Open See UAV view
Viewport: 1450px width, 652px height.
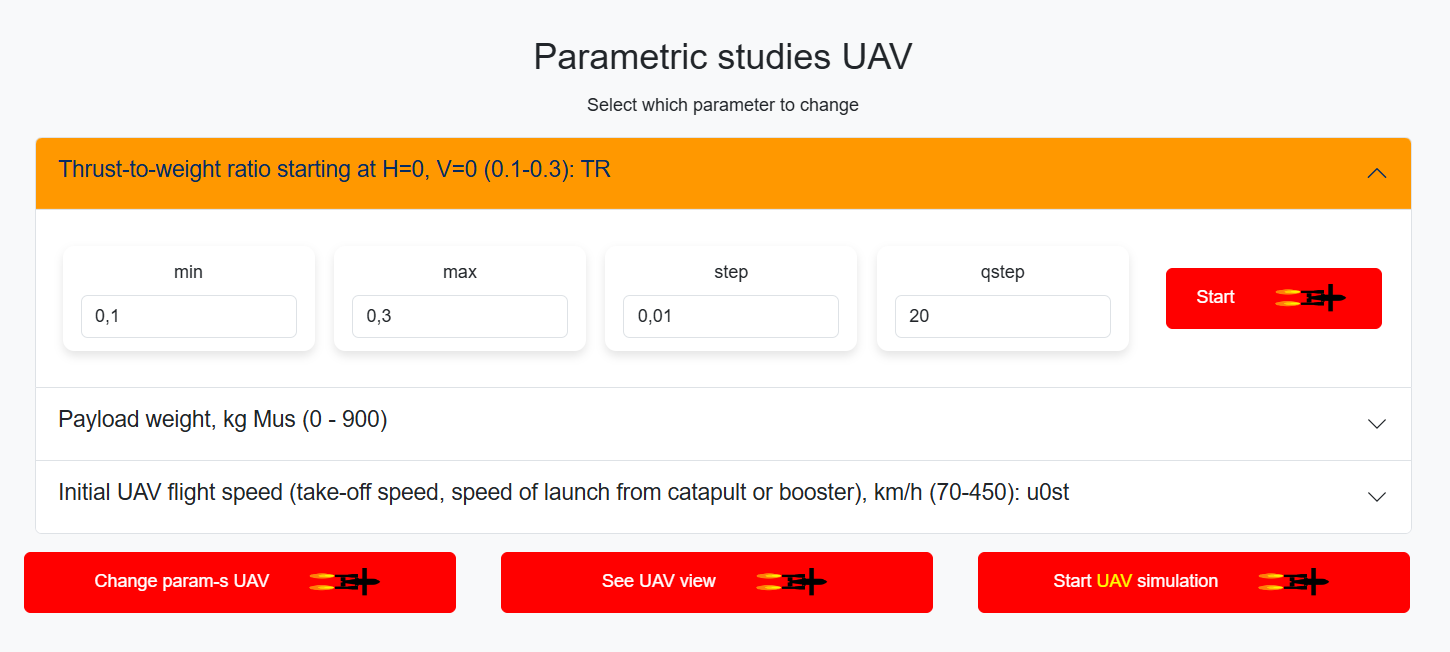tap(717, 582)
